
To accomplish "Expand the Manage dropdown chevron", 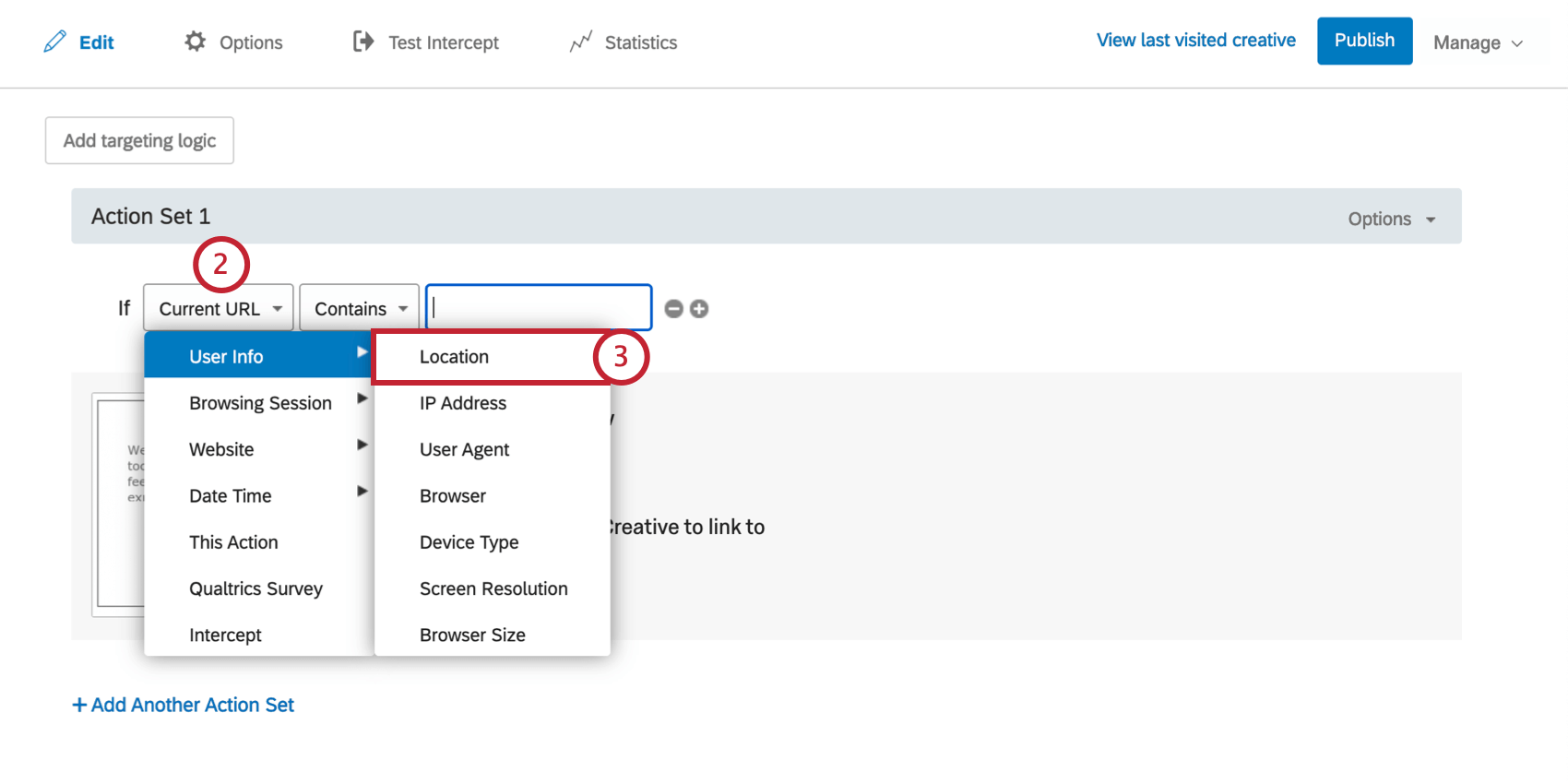I will [x=1517, y=43].
